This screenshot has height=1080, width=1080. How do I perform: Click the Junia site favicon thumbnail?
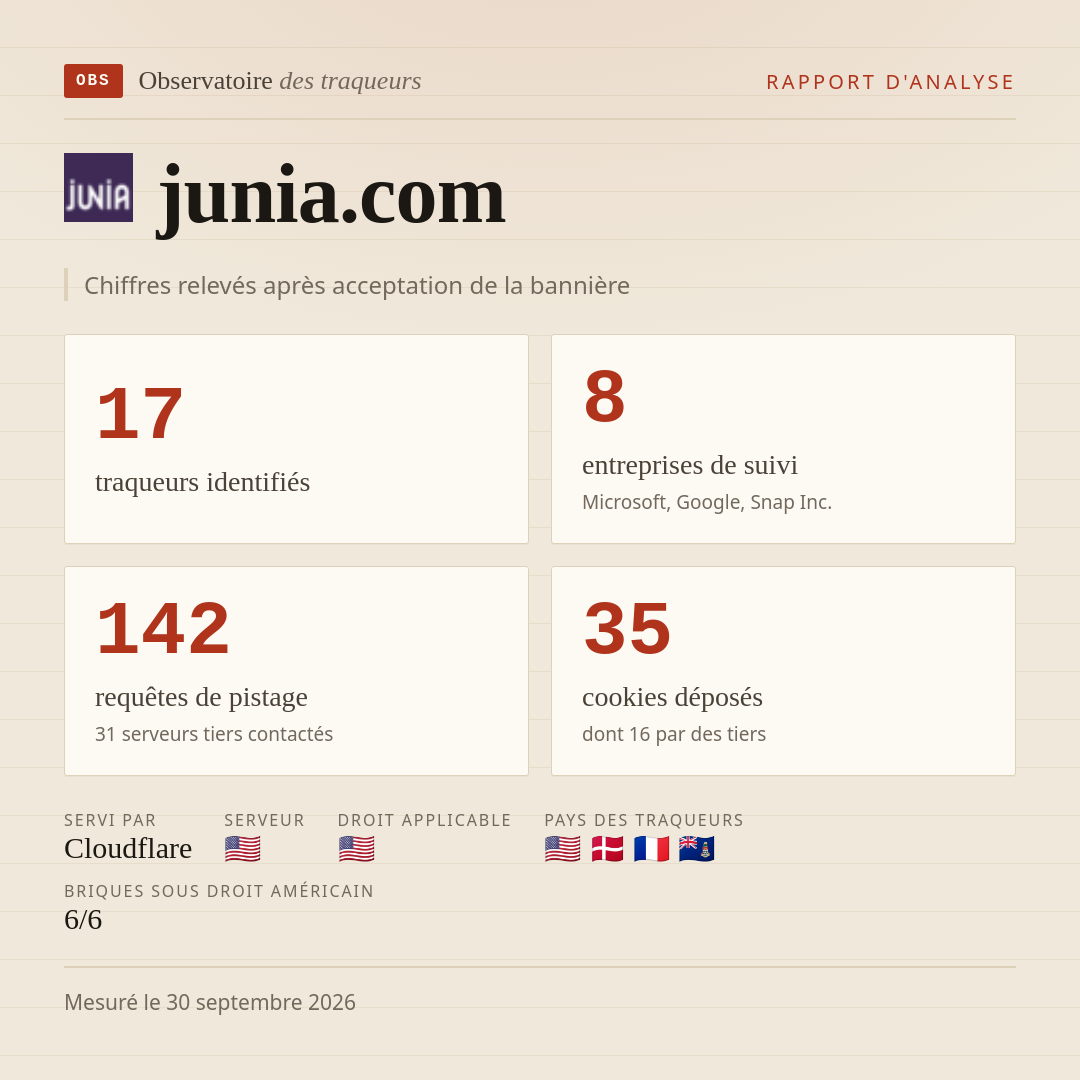click(98, 187)
